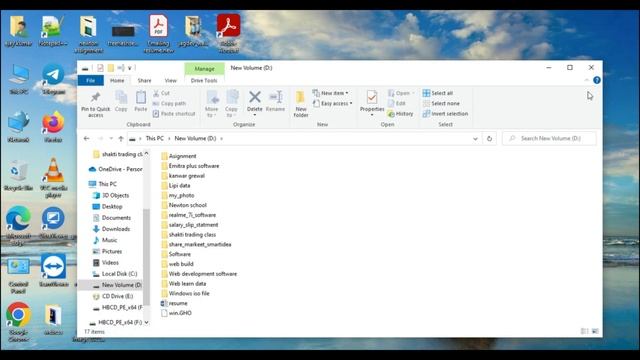
Task: Click Invert selection in ribbon
Action: coord(445,113)
